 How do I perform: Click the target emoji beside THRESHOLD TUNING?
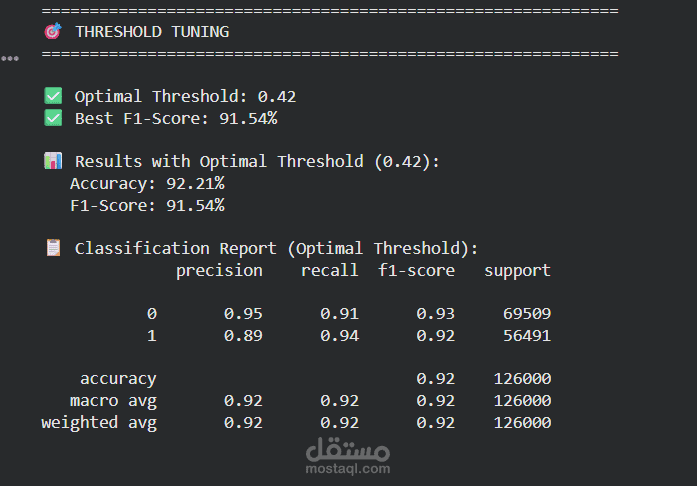pos(53,32)
